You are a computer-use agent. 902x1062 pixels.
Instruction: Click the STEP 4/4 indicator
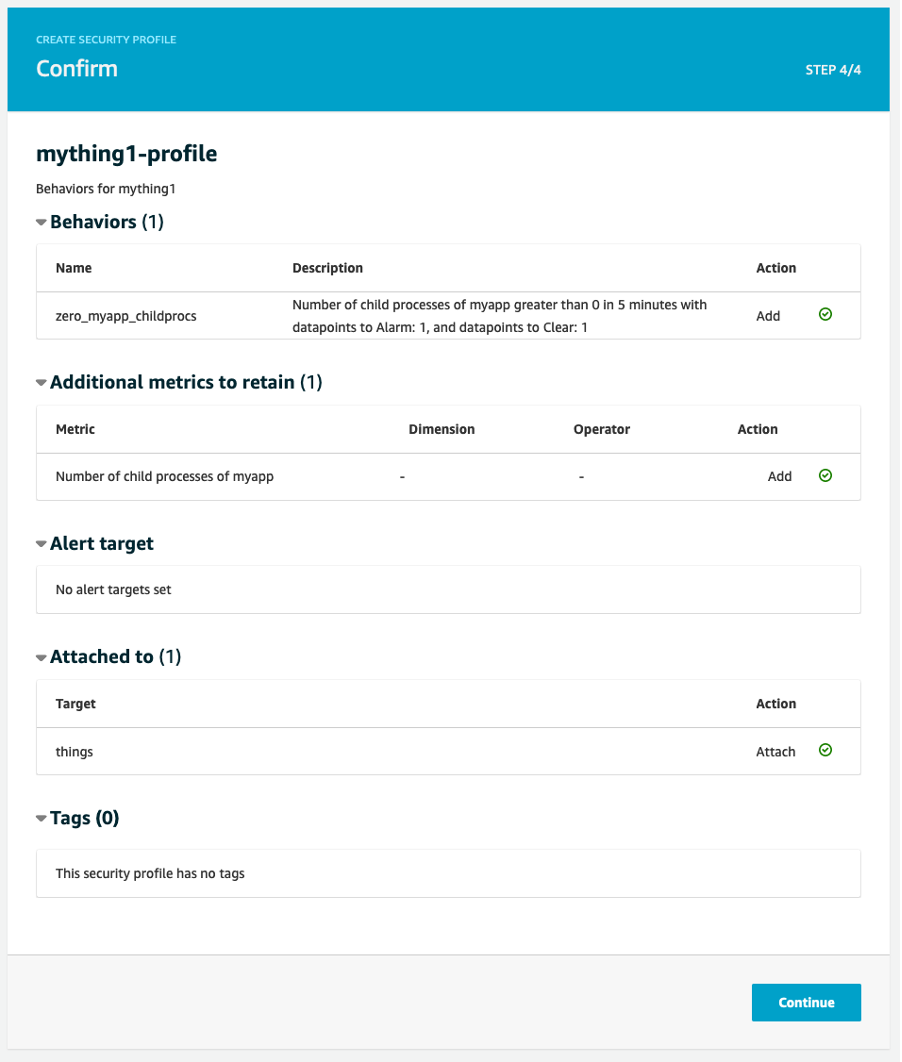[834, 70]
